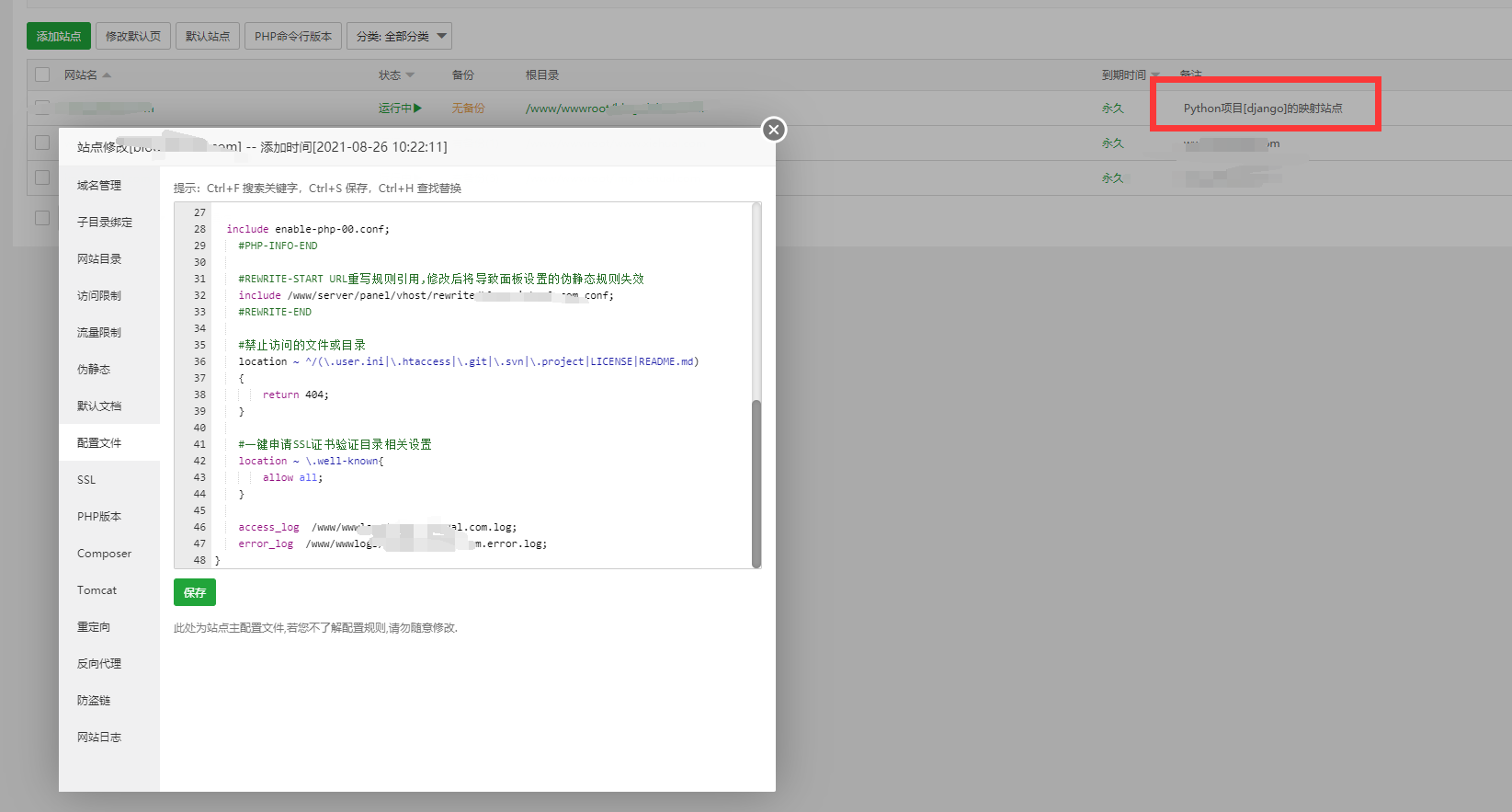The height and width of the screenshot is (812, 1512).
Task: Check the second site row checkbox
Action: click(42, 143)
